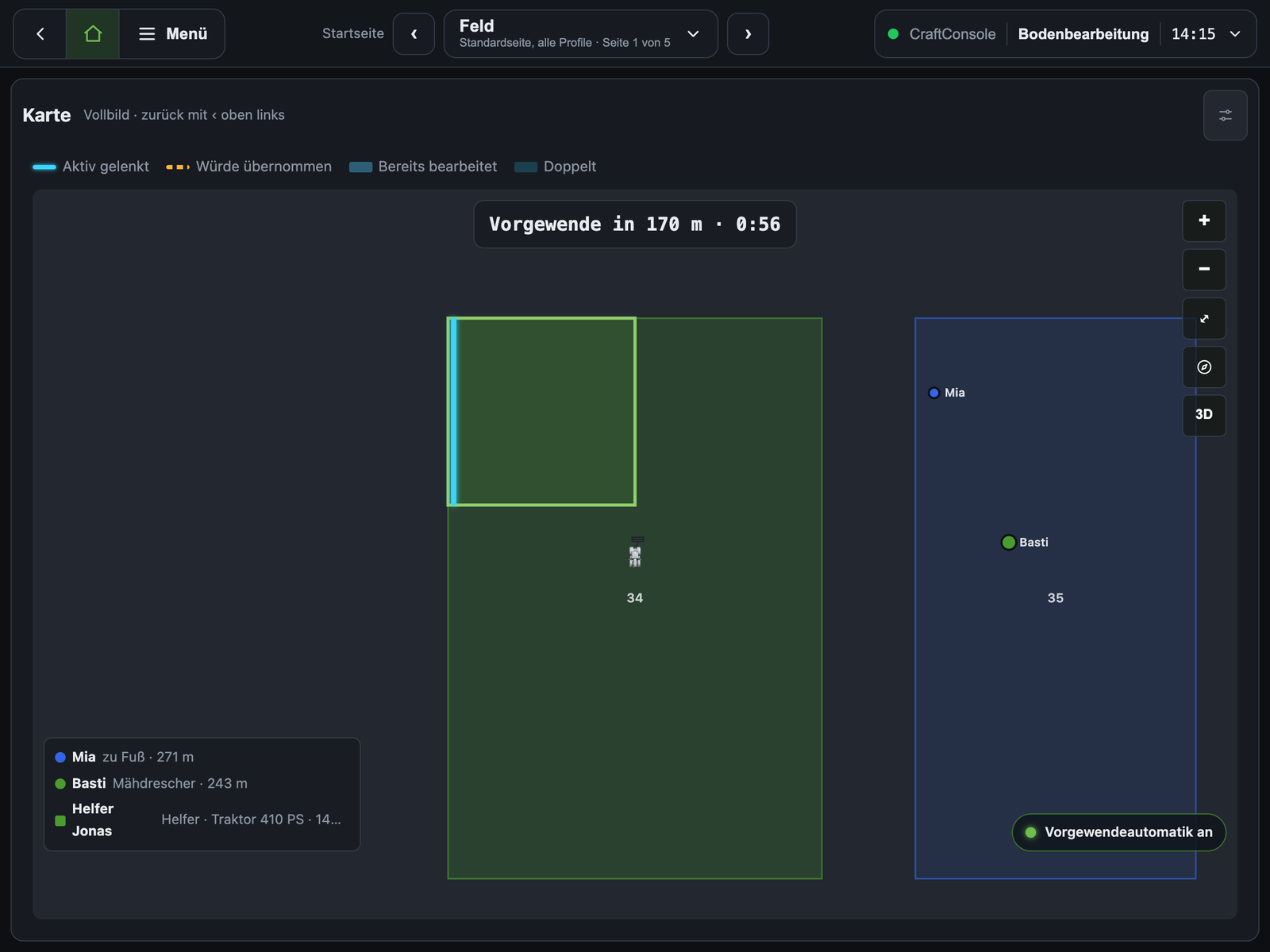
Task: Select field 35 label
Action: point(1055,598)
